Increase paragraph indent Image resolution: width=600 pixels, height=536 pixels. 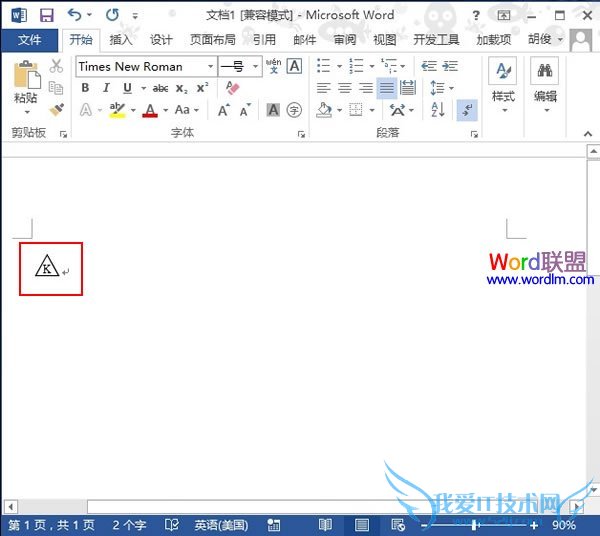click(x=450, y=66)
